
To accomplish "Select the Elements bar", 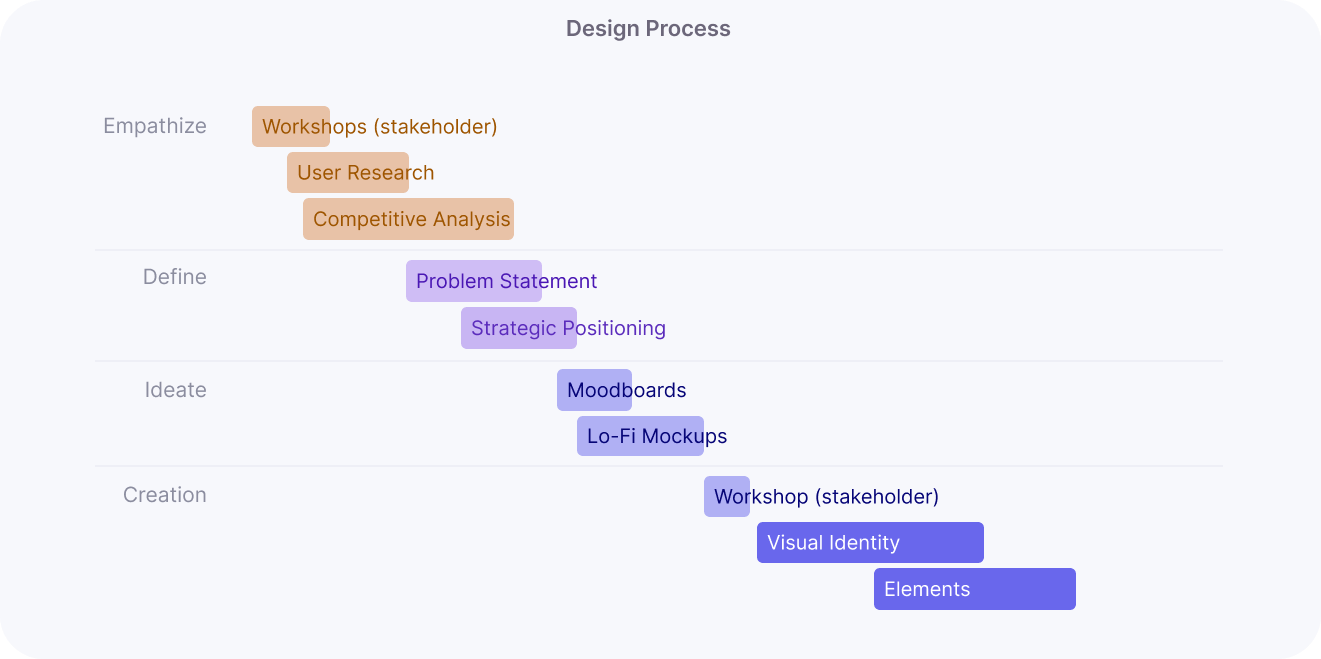I will pyautogui.click(x=975, y=589).
